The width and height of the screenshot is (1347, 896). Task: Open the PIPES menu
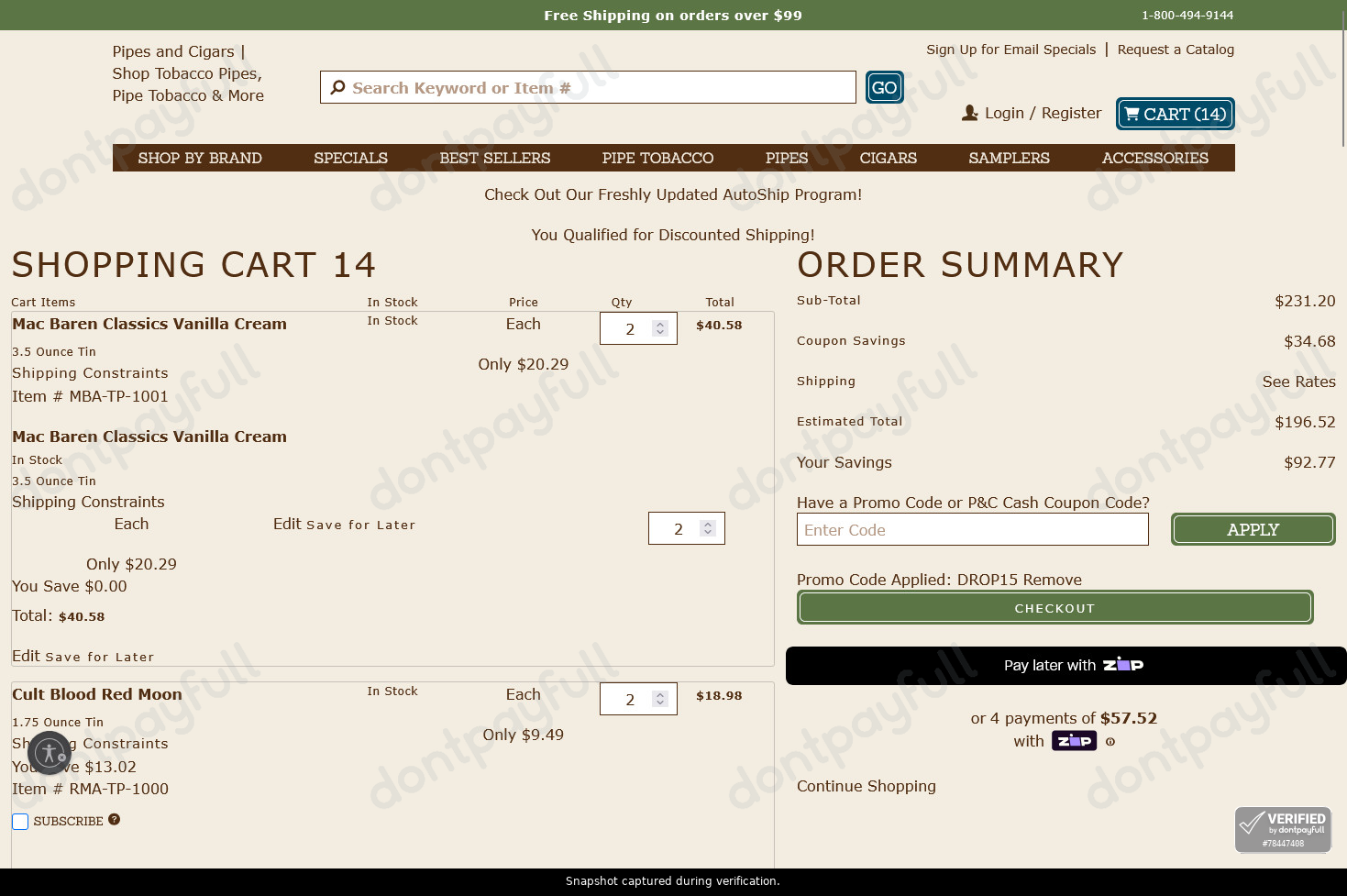click(787, 158)
